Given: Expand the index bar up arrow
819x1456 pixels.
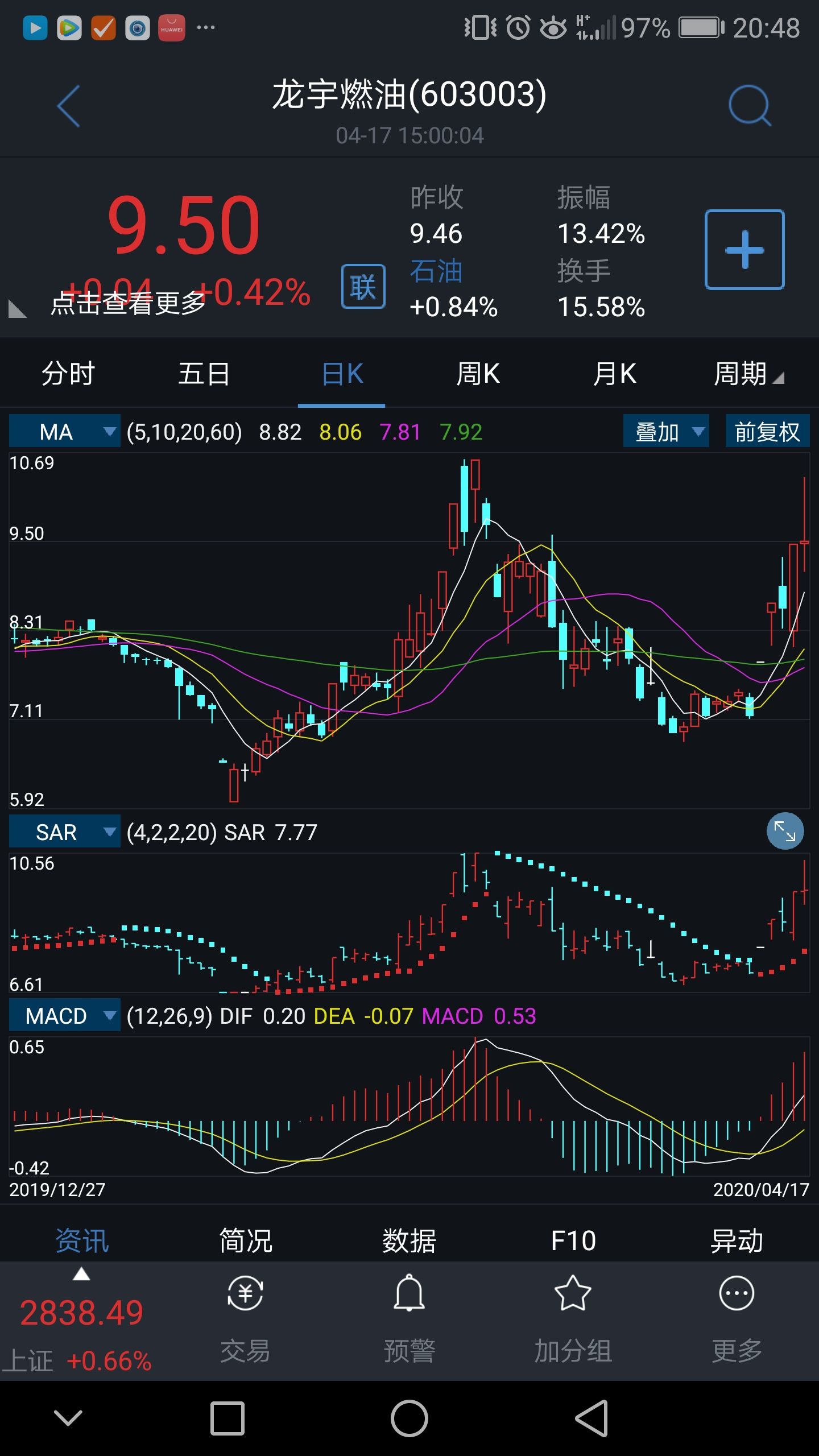Looking at the screenshot, I should pyautogui.click(x=81, y=1274).
